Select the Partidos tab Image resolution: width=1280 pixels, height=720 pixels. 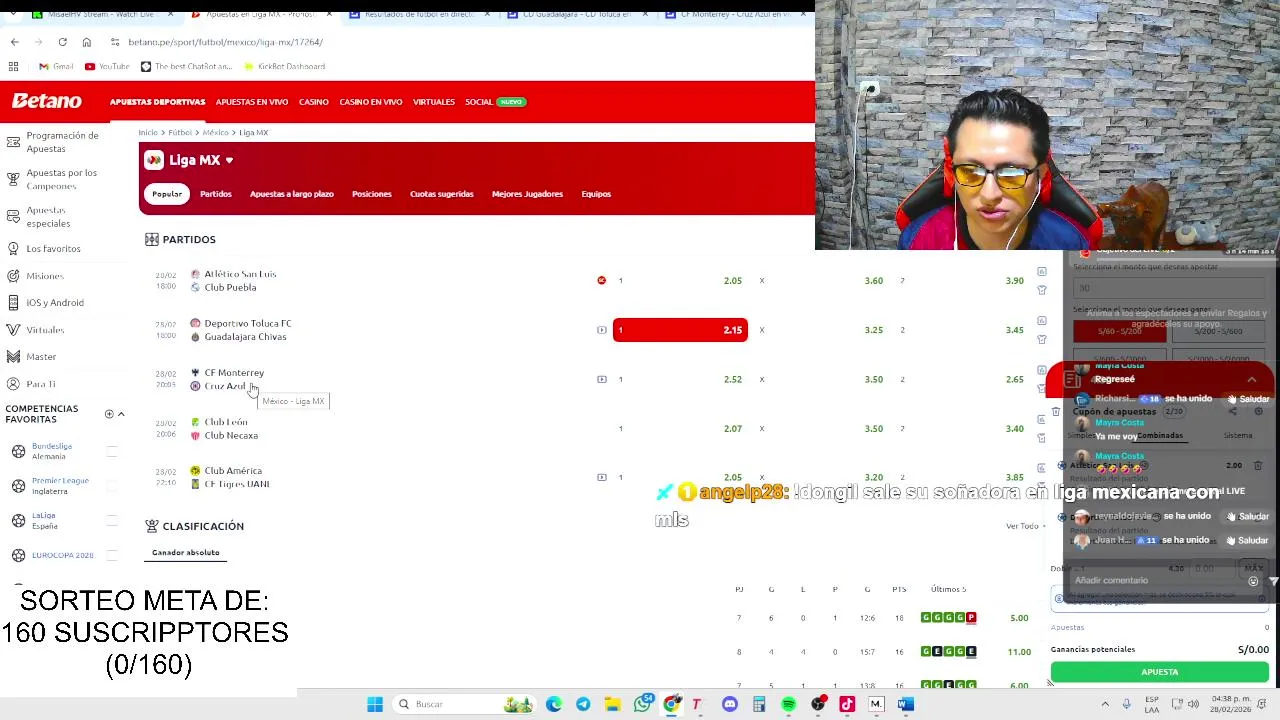tap(216, 194)
